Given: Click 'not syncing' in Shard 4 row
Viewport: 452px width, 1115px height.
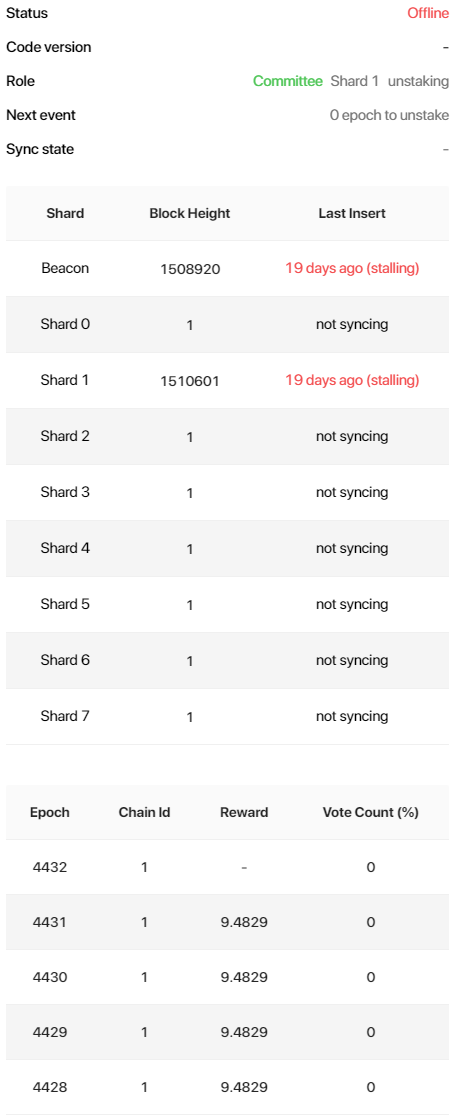Looking at the screenshot, I should [352, 548].
